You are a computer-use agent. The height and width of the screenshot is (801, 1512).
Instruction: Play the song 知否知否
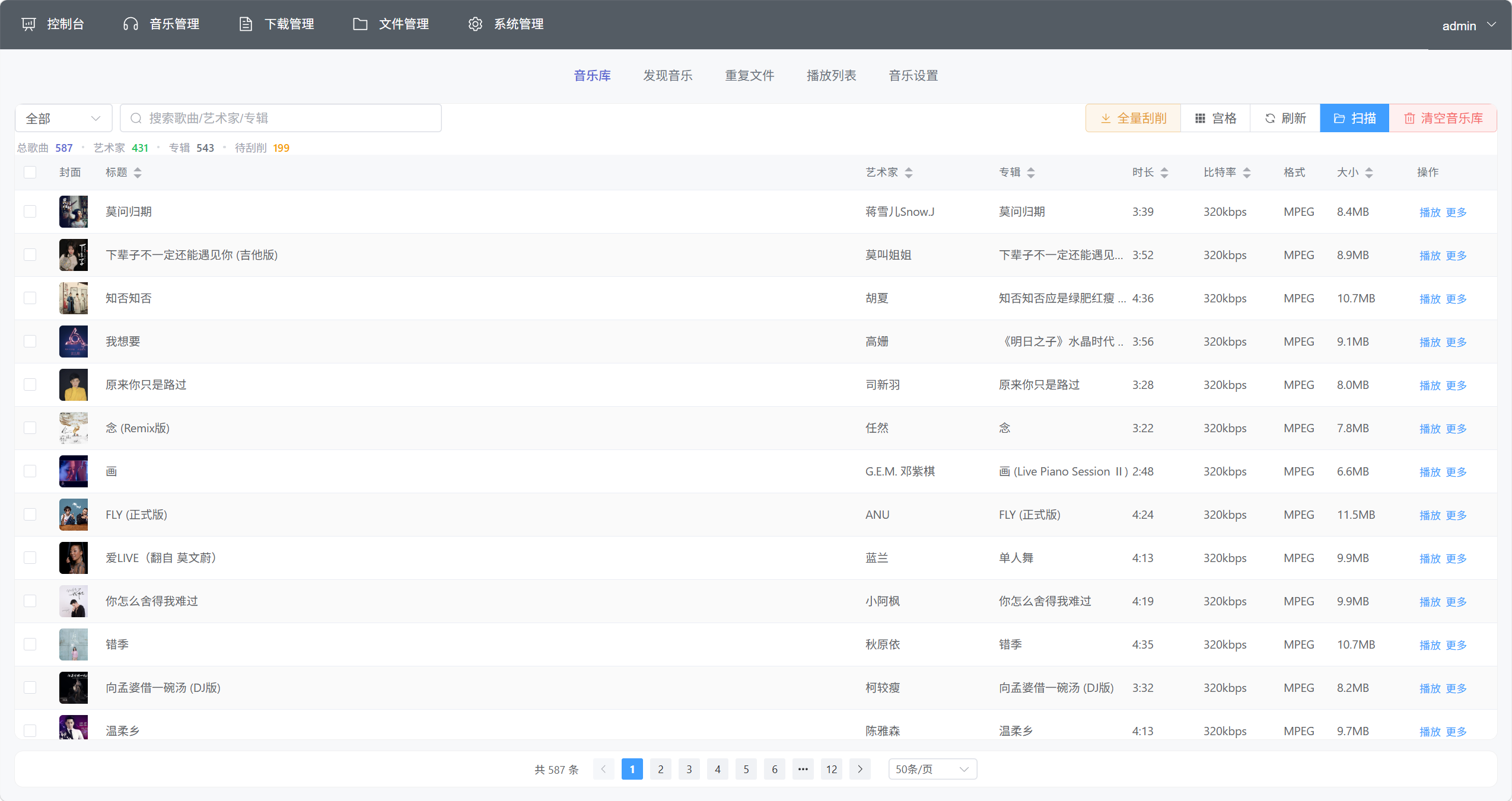[x=1430, y=299]
